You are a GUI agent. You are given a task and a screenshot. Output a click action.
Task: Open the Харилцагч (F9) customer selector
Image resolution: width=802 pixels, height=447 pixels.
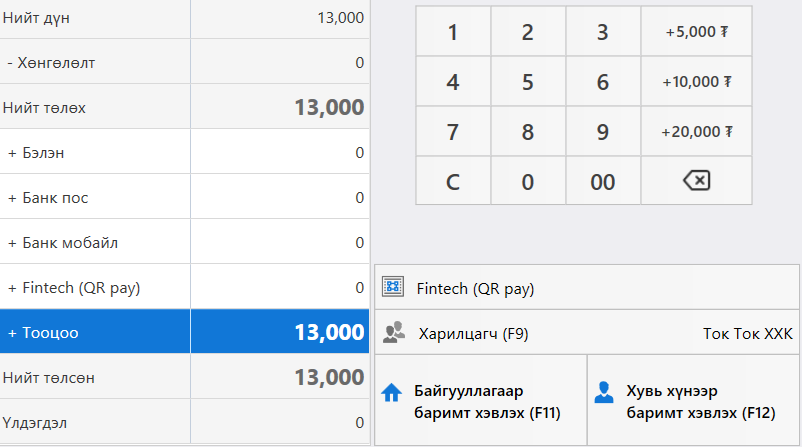[x=587, y=333]
